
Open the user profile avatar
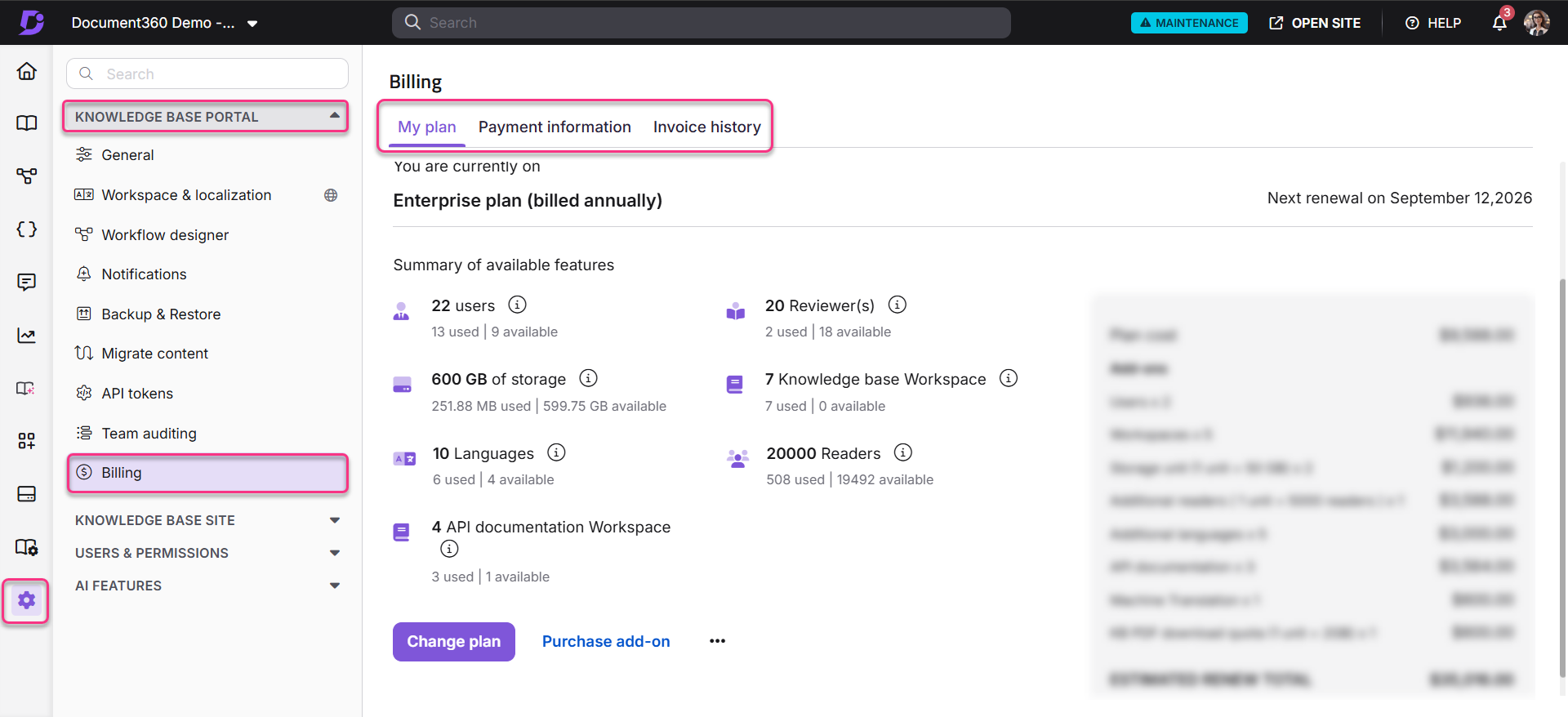tap(1536, 23)
